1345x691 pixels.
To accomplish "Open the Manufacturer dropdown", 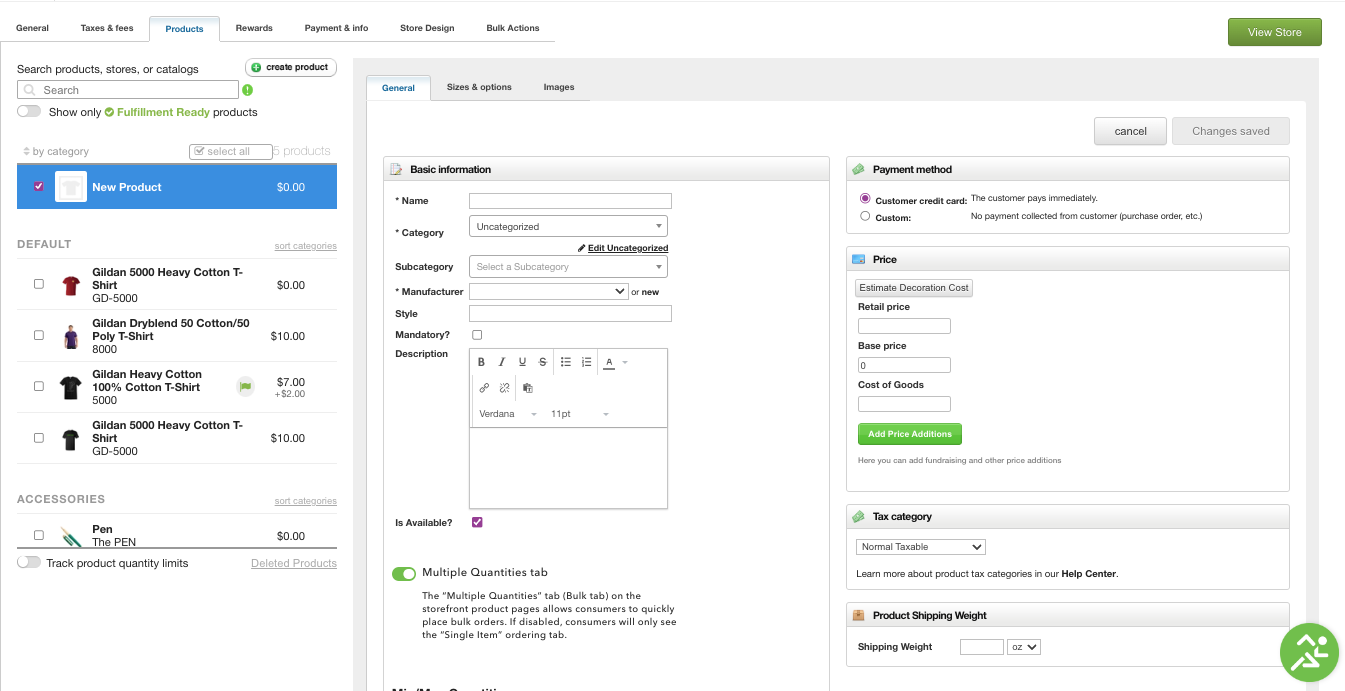I will tap(548, 291).
